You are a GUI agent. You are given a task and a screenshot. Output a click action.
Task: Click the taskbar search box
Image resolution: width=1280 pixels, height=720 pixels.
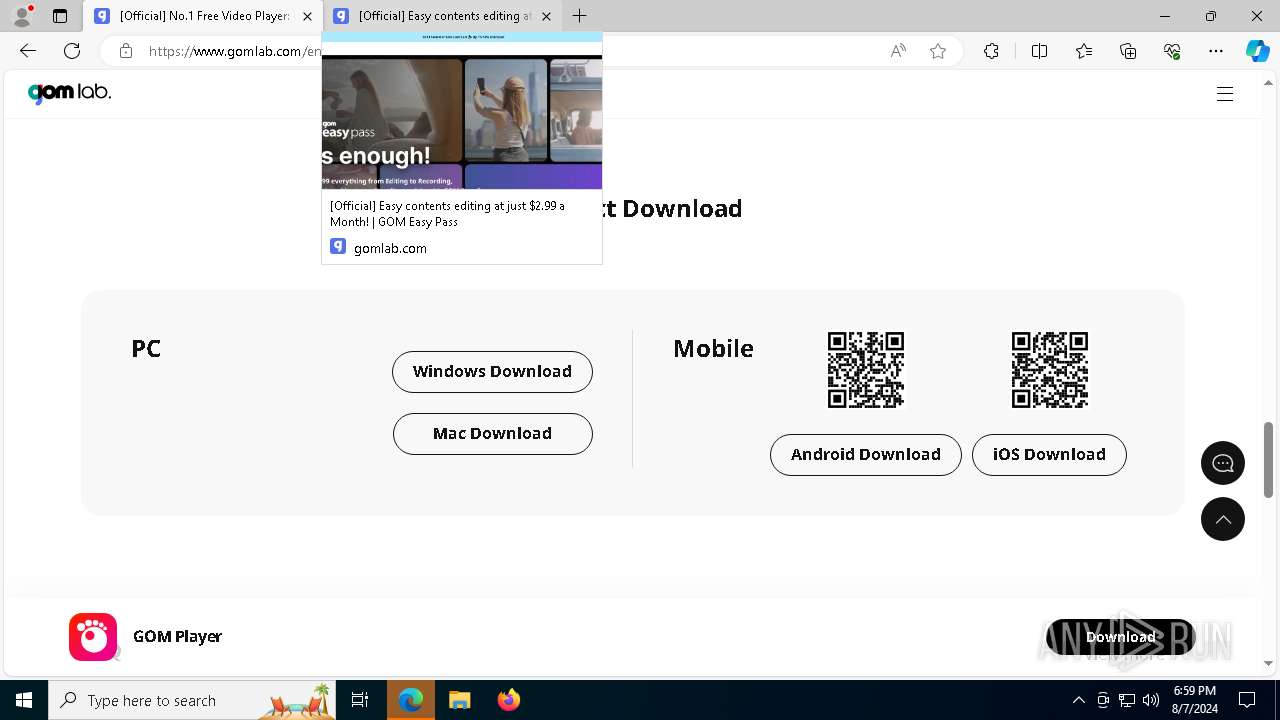tap(193, 700)
